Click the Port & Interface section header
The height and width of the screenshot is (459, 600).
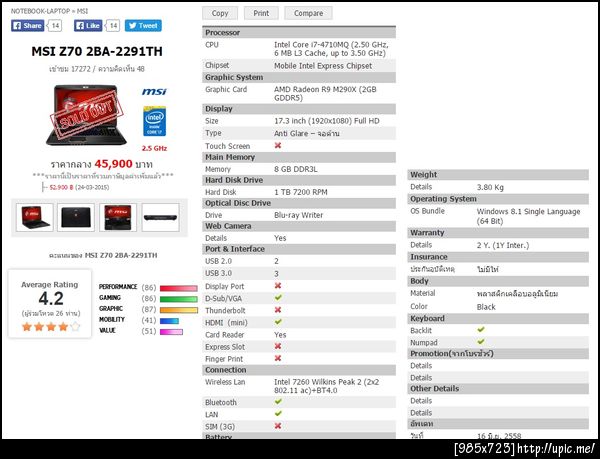(x=299, y=249)
